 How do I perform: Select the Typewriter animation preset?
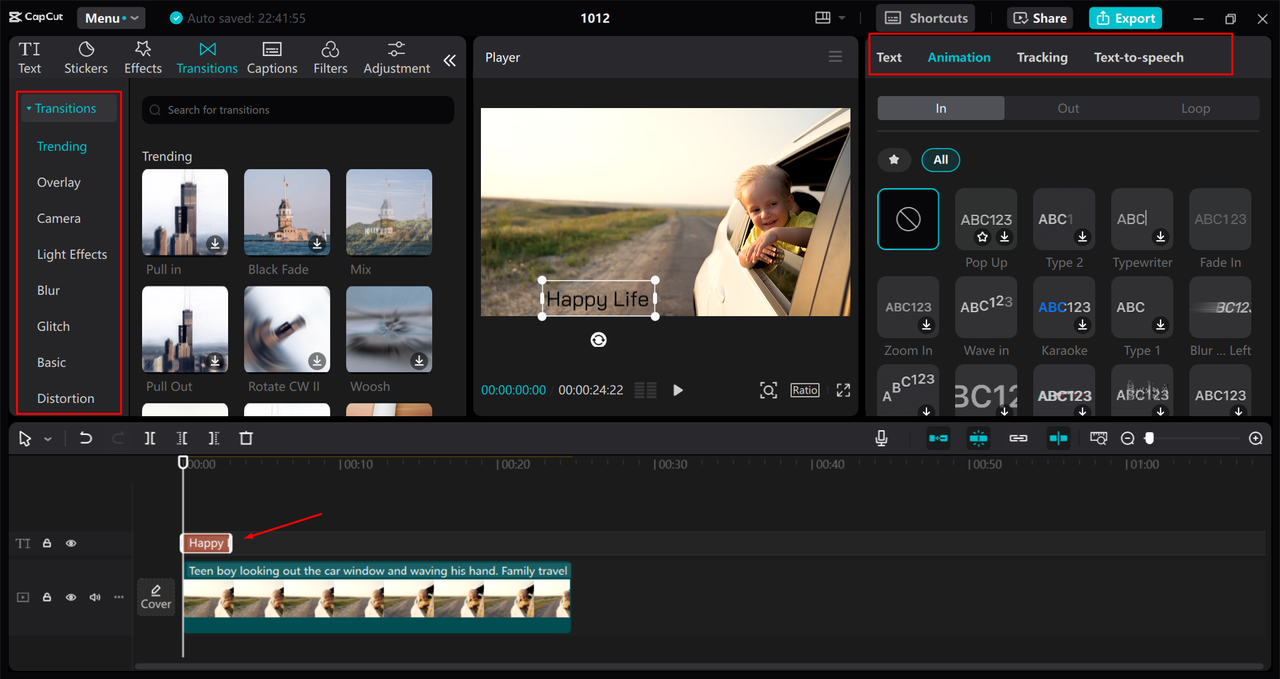[1142, 219]
